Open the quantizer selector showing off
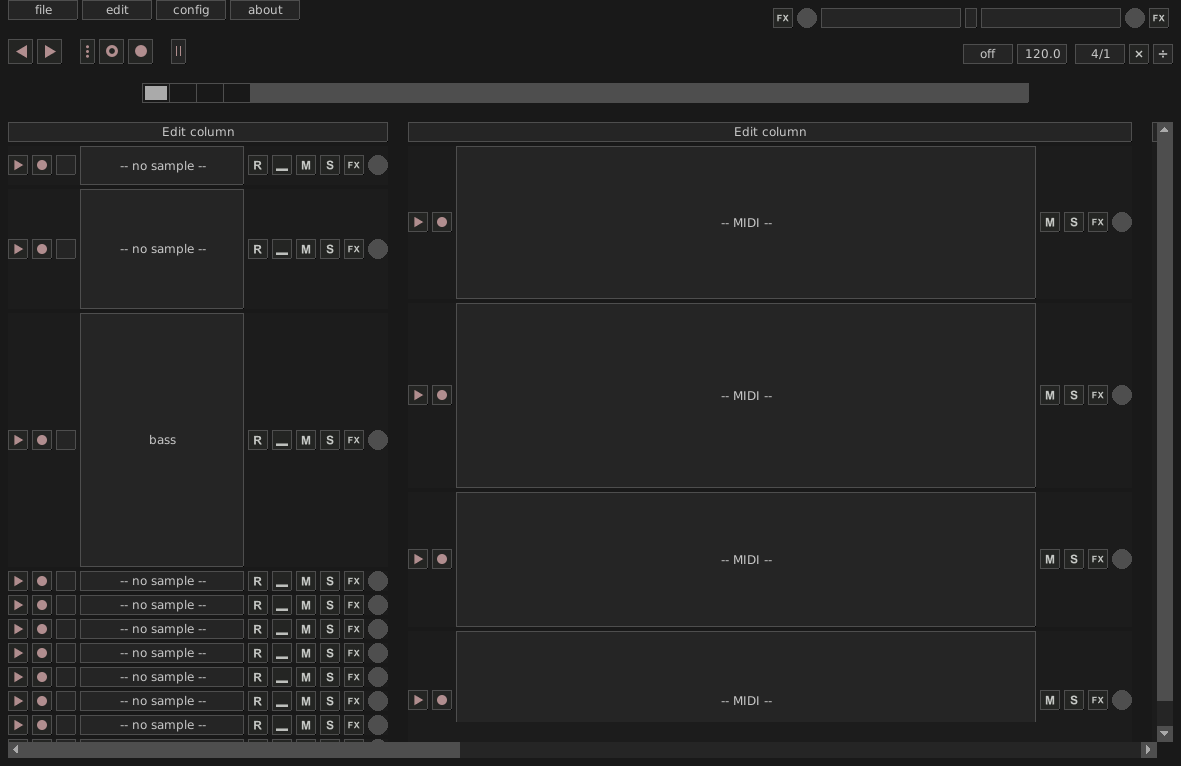This screenshot has width=1181, height=766. click(x=987, y=54)
